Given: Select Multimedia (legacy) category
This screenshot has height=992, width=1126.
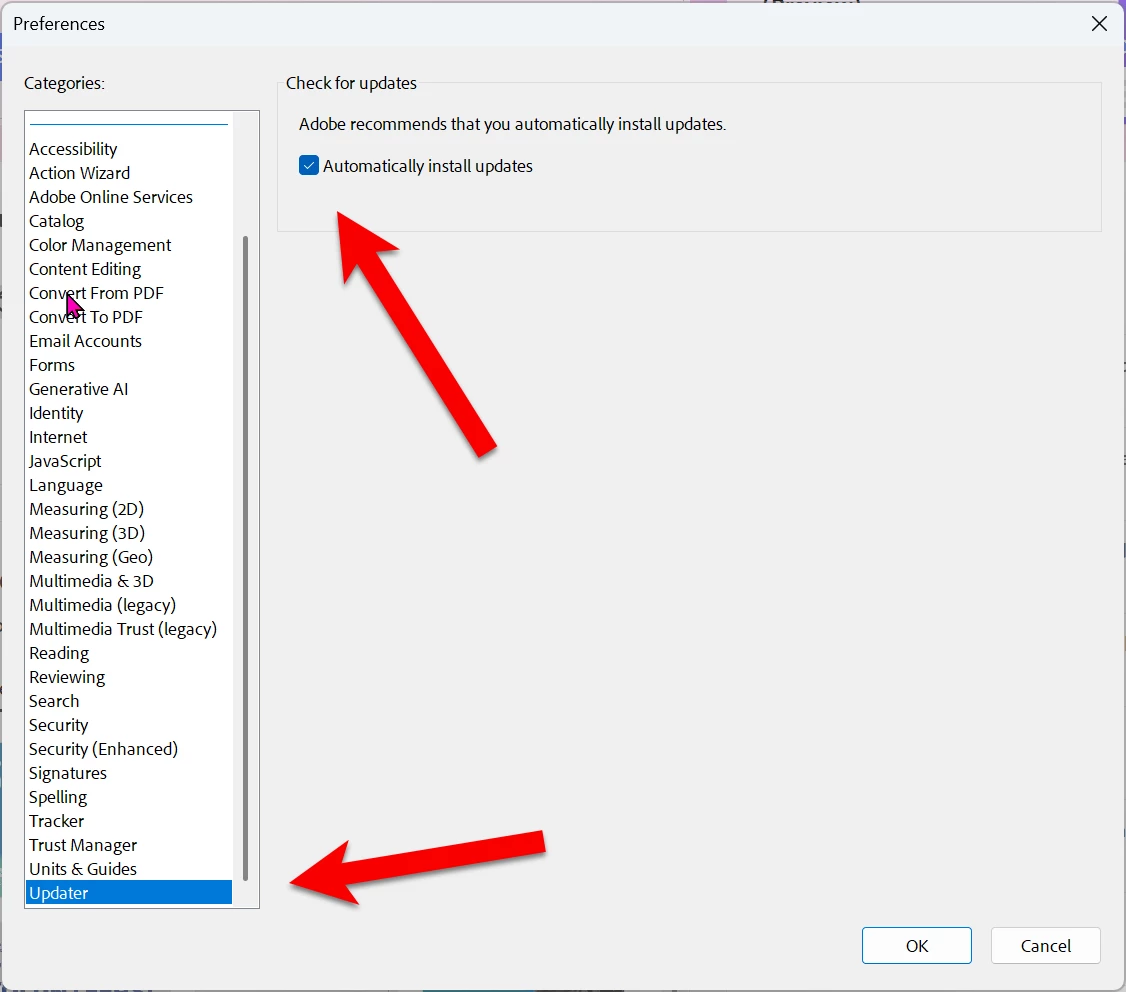Looking at the screenshot, I should [x=103, y=605].
